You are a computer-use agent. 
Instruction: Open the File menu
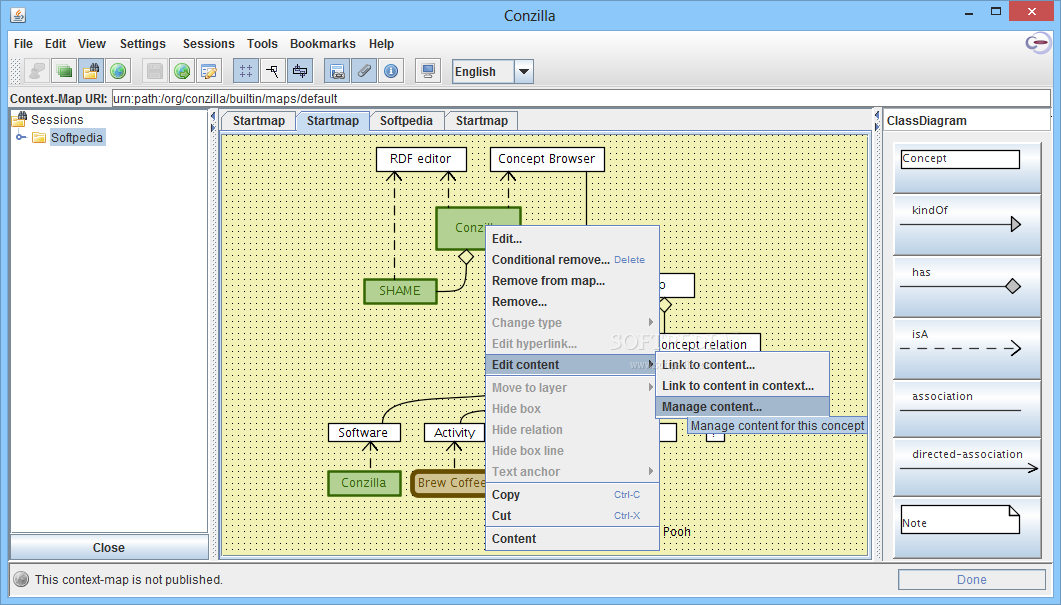(x=23, y=43)
